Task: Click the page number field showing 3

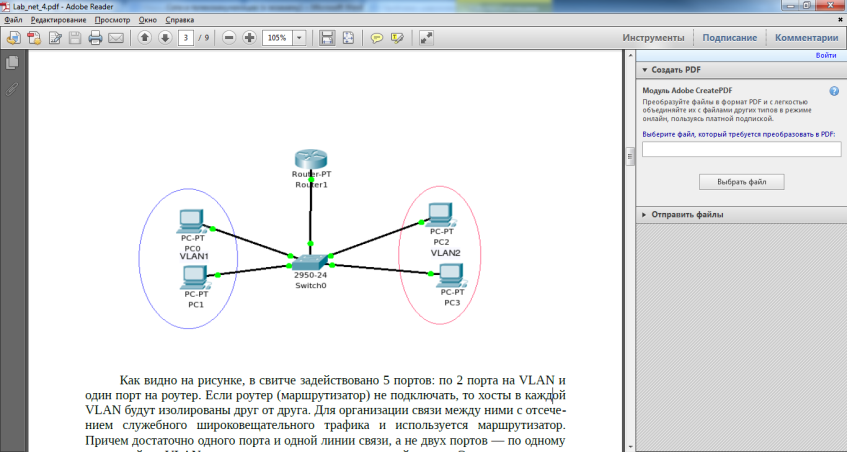Action: tap(186, 38)
